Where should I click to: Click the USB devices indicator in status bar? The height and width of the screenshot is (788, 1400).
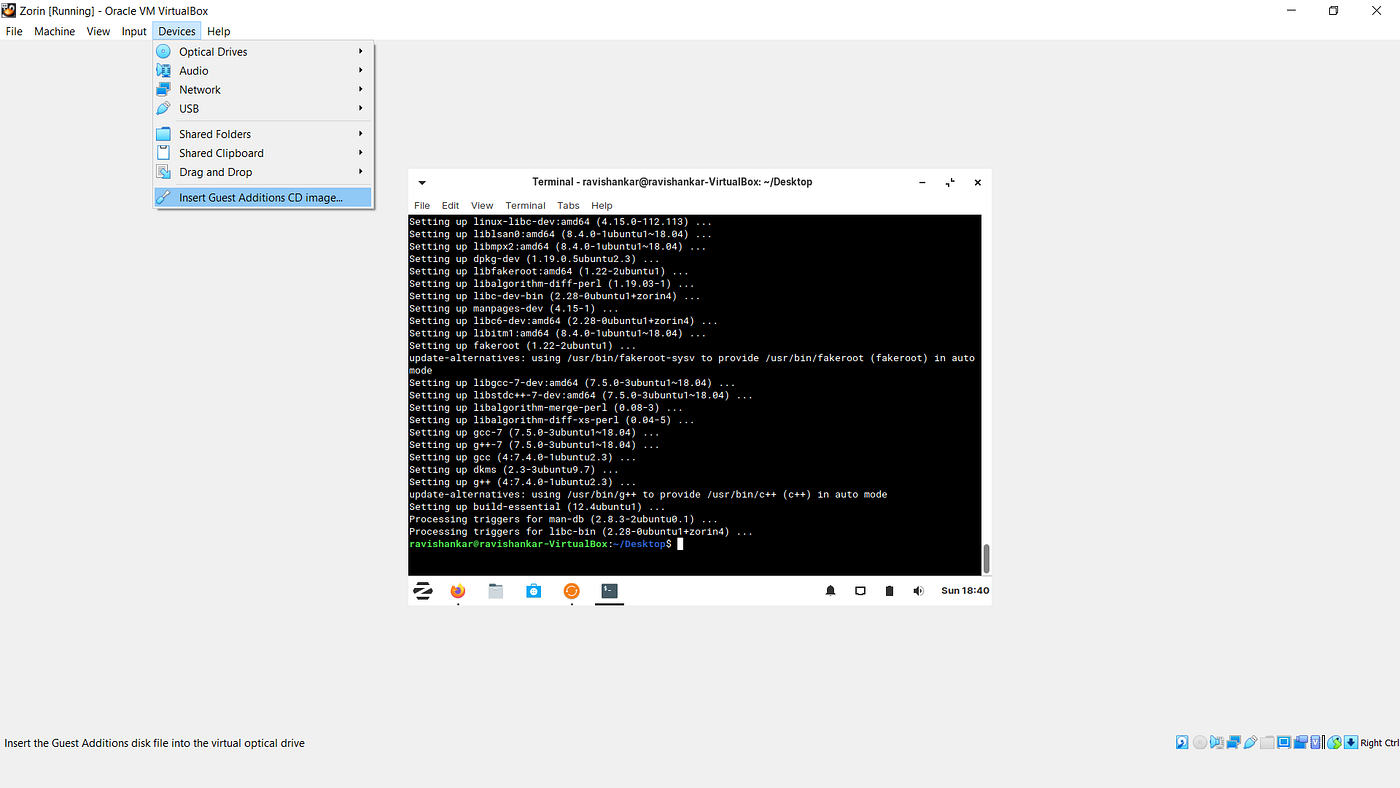[x=1250, y=742]
